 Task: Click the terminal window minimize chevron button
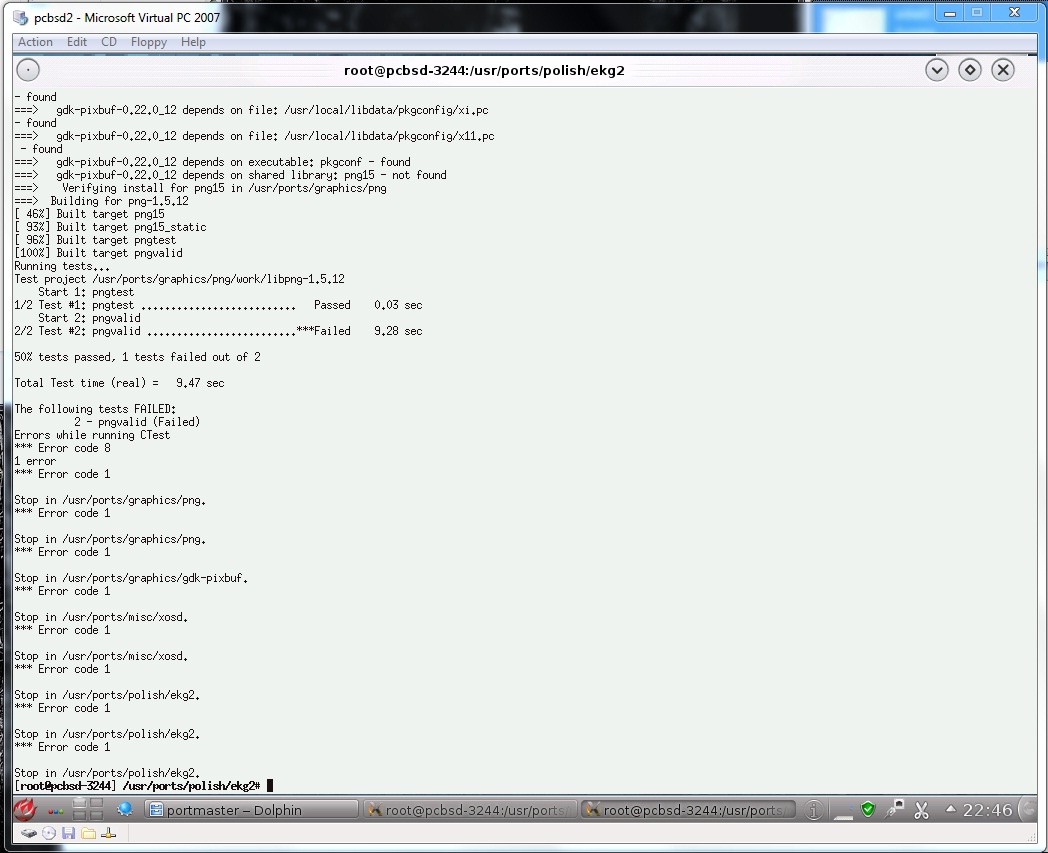click(x=936, y=70)
